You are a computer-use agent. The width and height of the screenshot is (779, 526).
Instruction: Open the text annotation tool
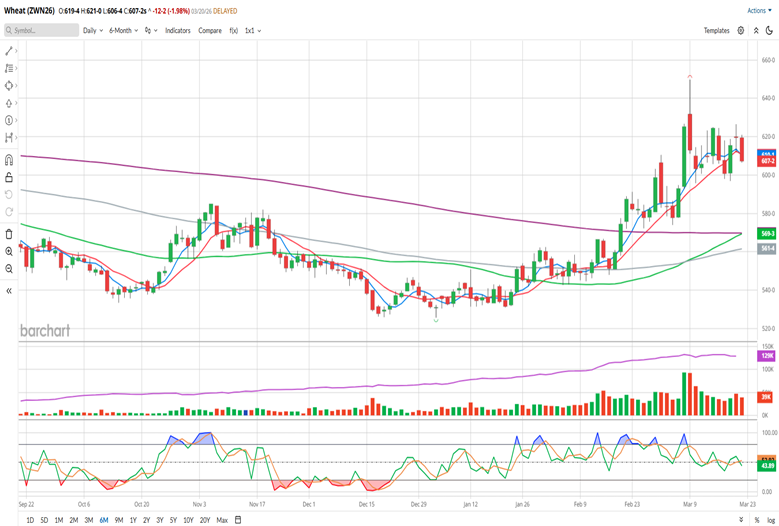pyautogui.click(x=9, y=68)
